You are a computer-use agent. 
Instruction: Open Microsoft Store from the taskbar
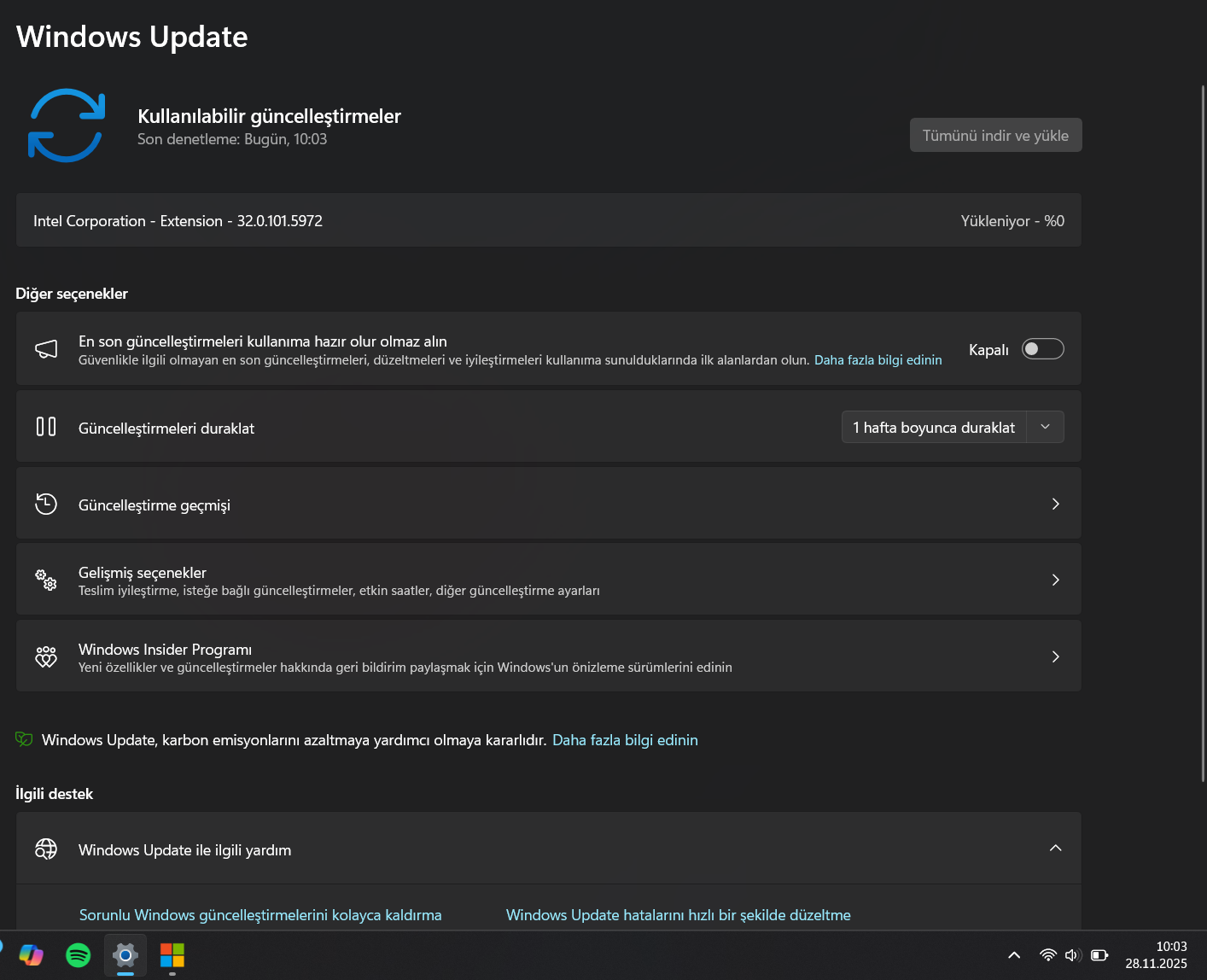(172, 954)
